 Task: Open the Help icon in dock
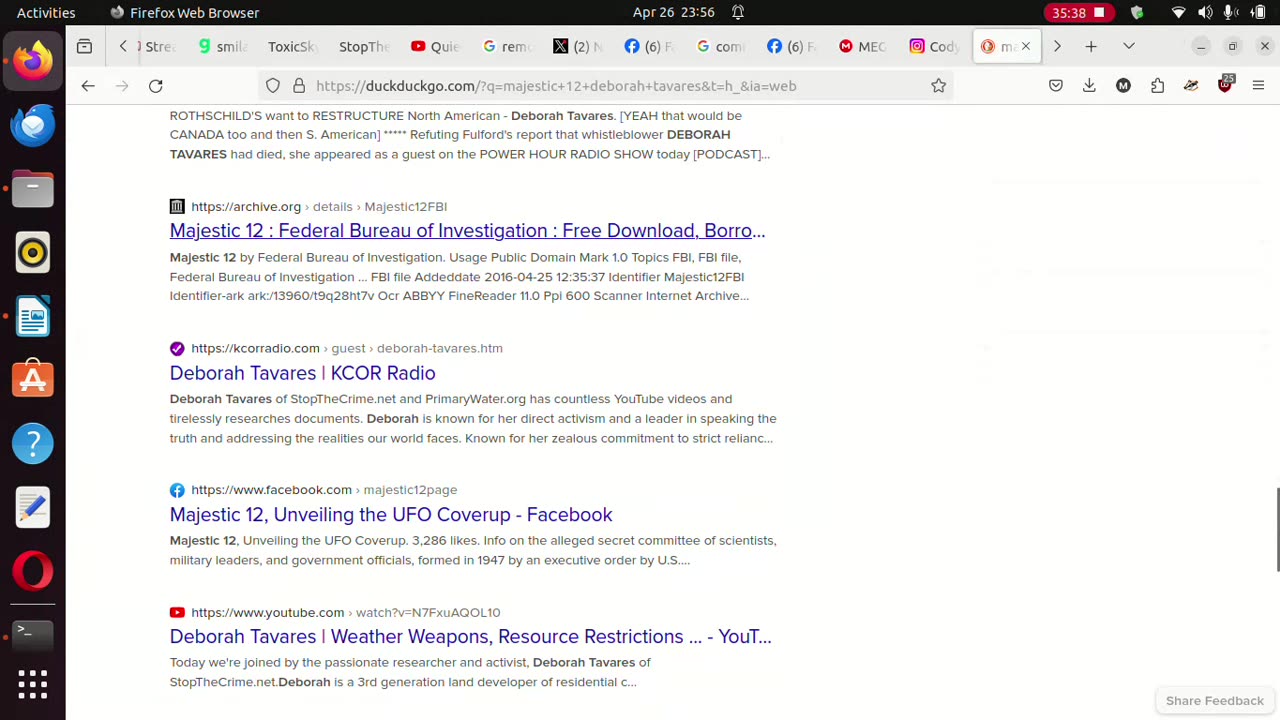(33, 444)
